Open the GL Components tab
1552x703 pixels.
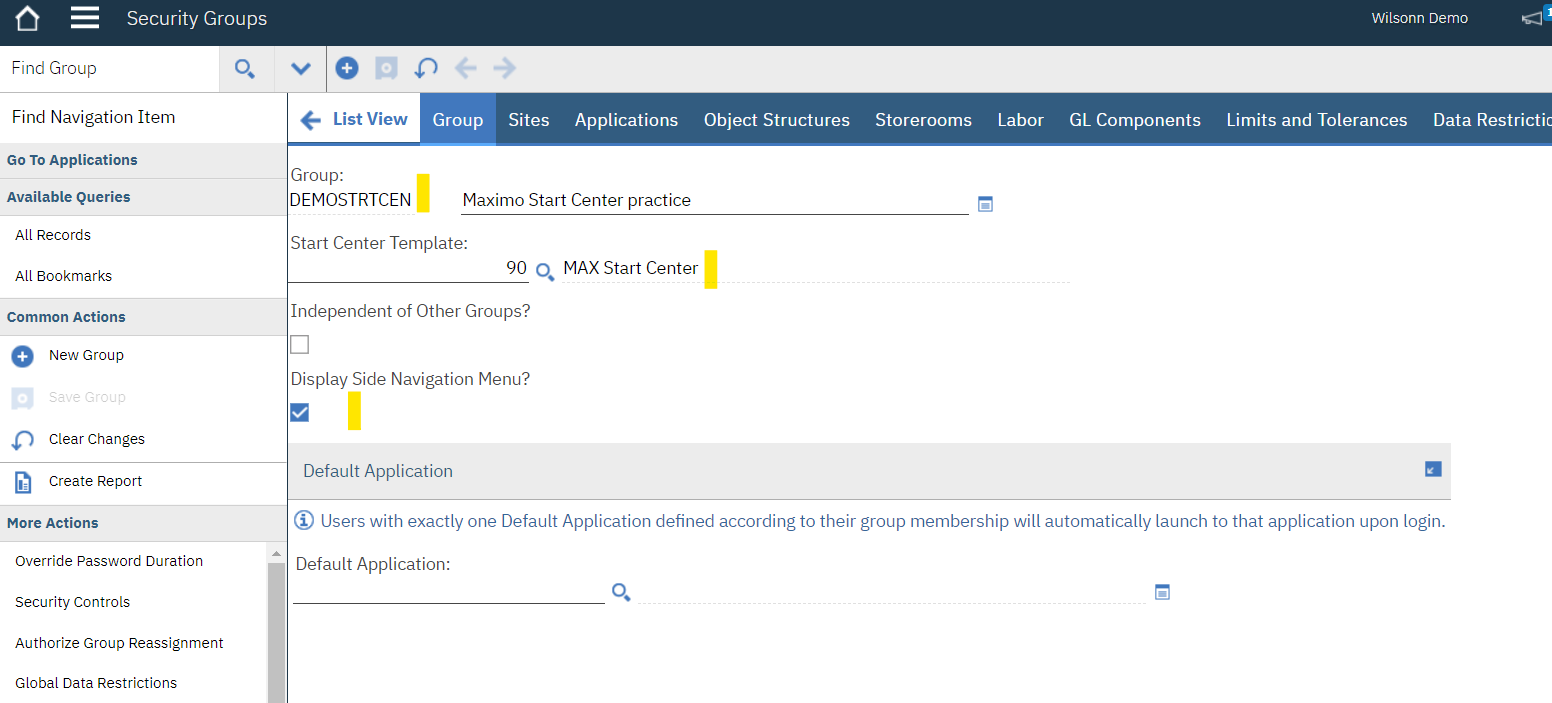pos(1134,119)
